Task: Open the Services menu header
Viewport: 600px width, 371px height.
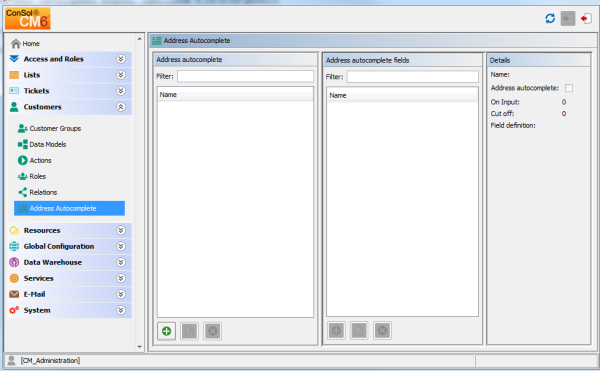Action: point(69,278)
